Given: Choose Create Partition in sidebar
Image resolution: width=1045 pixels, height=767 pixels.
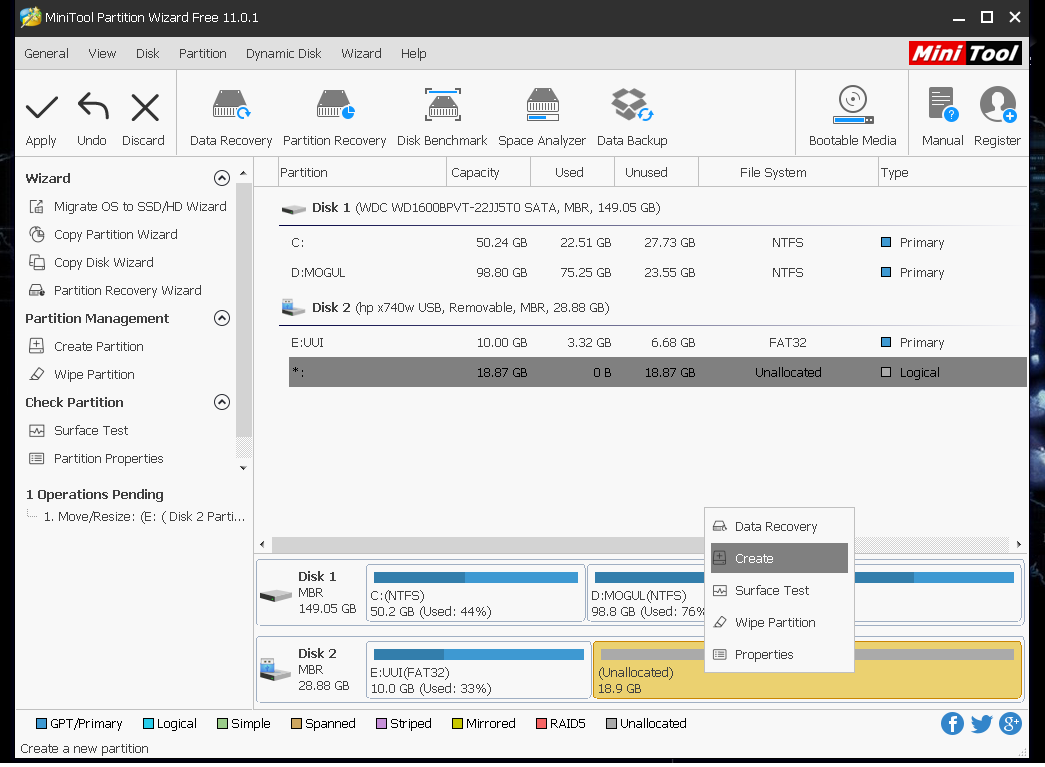Looking at the screenshot, I should tap(86, 347).
